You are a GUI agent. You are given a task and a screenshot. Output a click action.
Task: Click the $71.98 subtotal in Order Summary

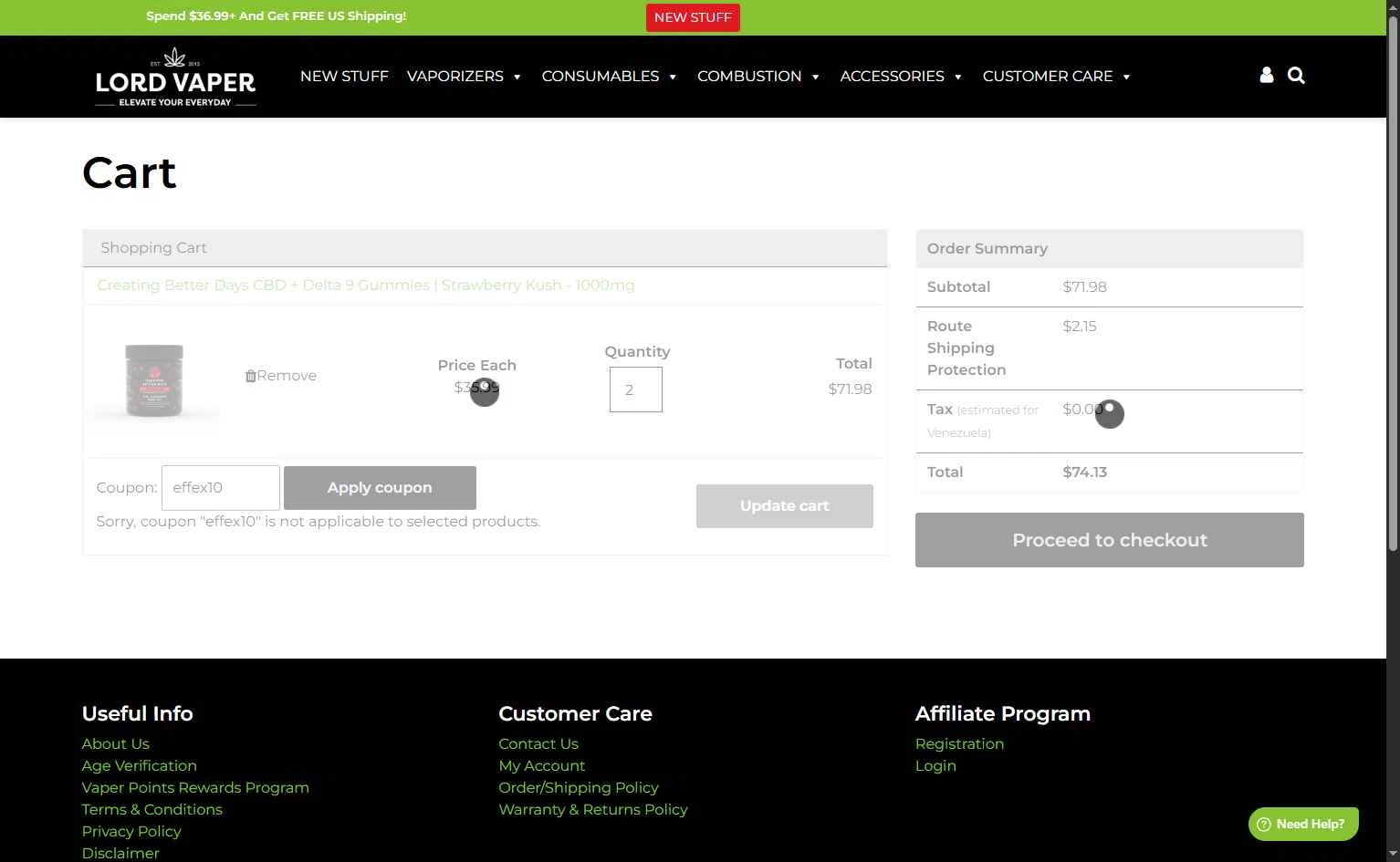point(1085,287)
